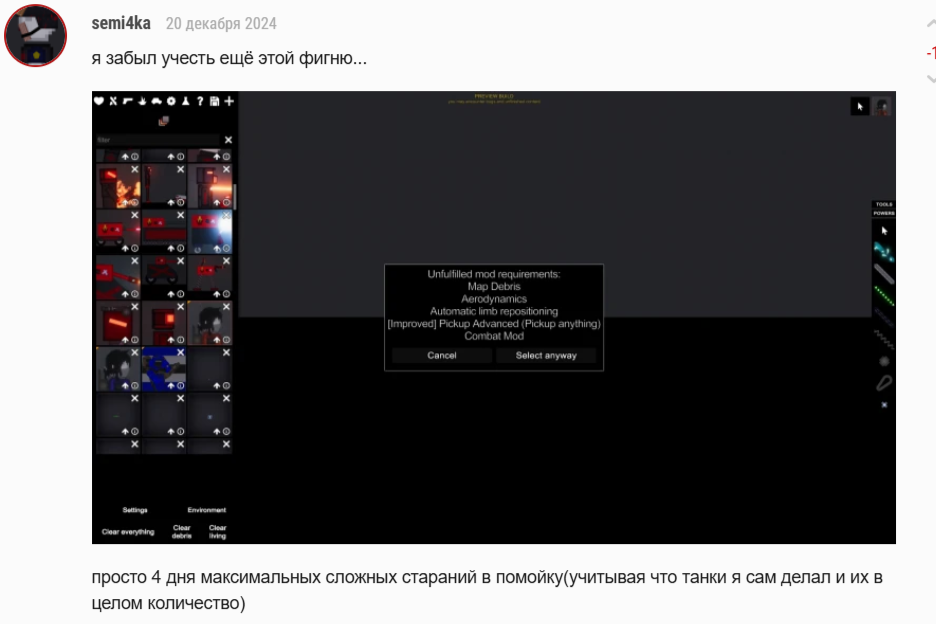Open the Misc question-mark category

click(200, 101)
